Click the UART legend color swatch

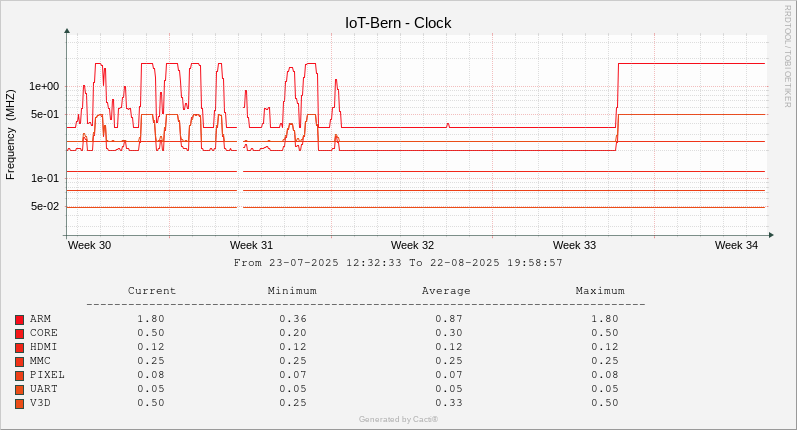click(19, 390)
